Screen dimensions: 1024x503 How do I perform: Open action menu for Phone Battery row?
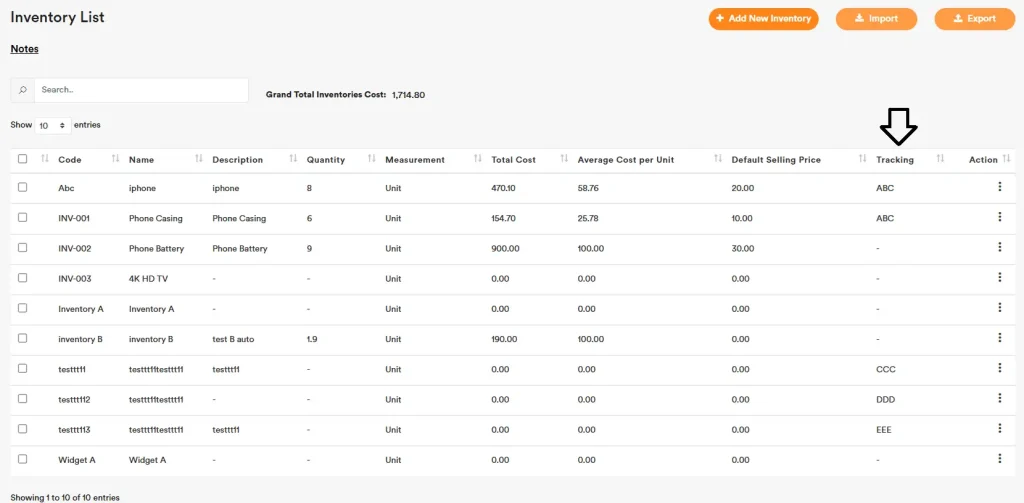999,248
